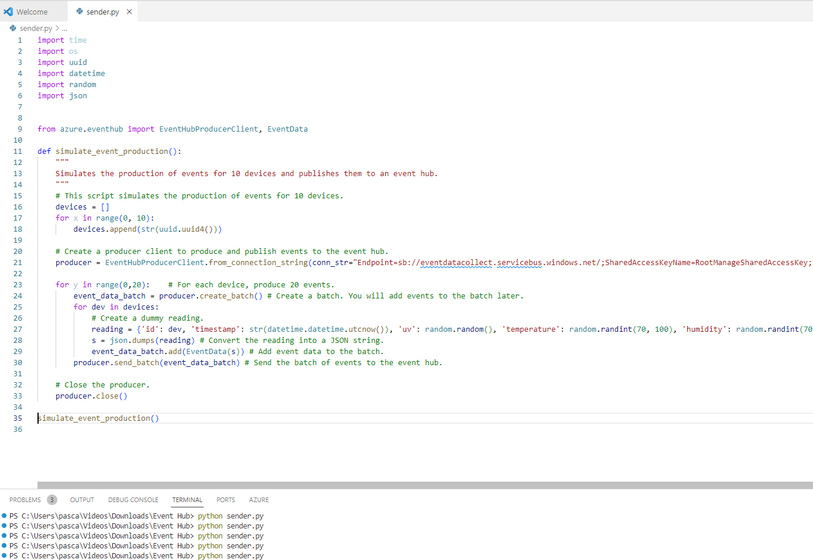Click 'from_connection_string' on line 21

pos(258,262)
